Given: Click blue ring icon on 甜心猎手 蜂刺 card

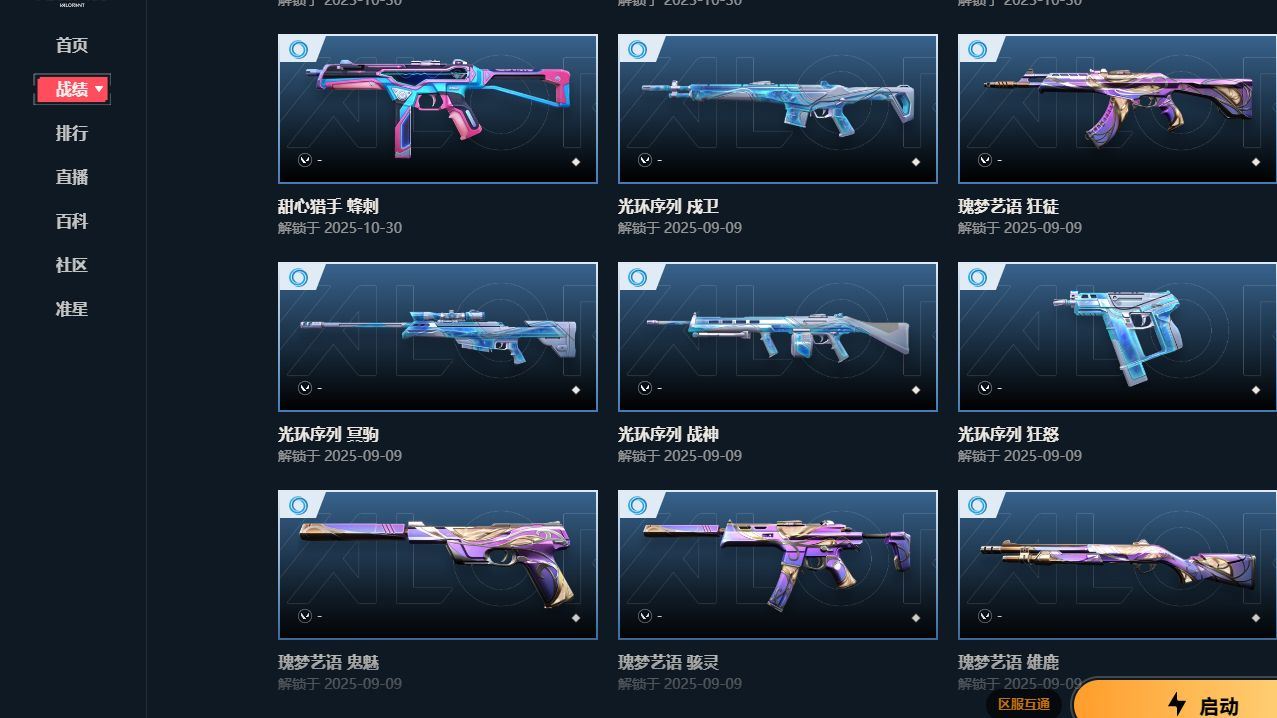Looking at the screenshot, I should coord(298,50).
